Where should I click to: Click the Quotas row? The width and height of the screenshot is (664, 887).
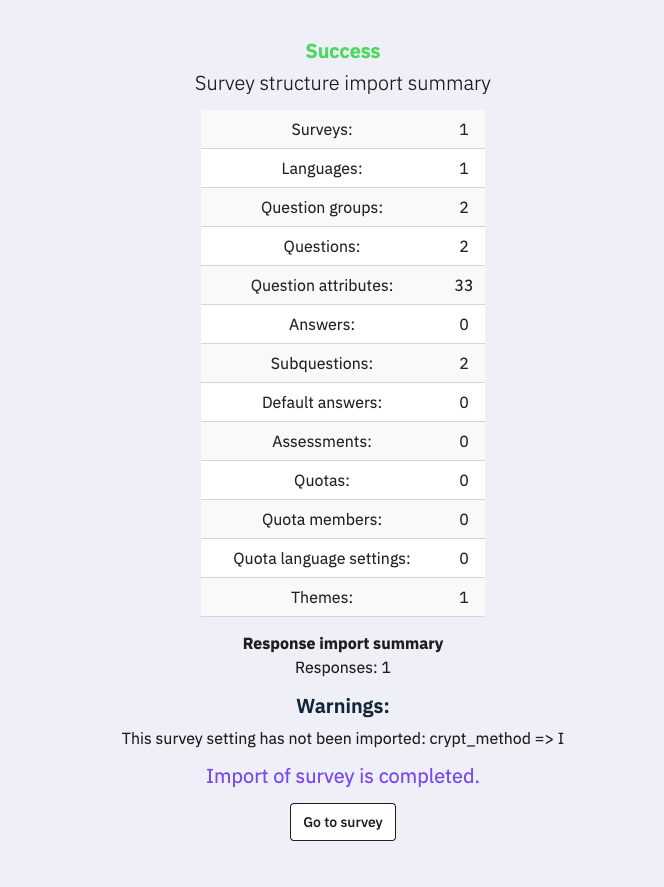point(343,481)
